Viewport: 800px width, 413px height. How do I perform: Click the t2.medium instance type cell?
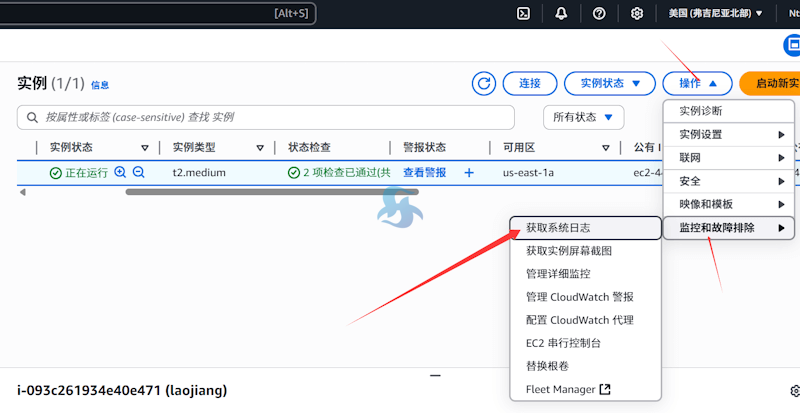199,173
